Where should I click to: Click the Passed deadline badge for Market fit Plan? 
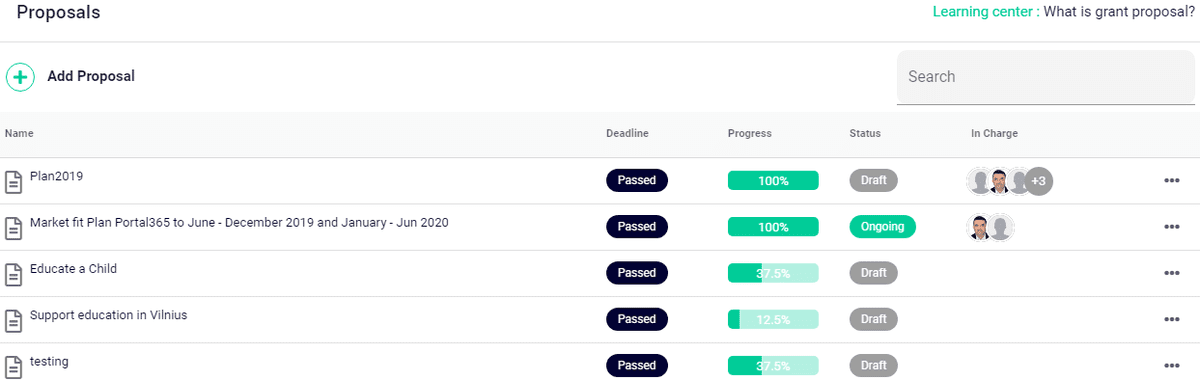click(x=637, y=227)
